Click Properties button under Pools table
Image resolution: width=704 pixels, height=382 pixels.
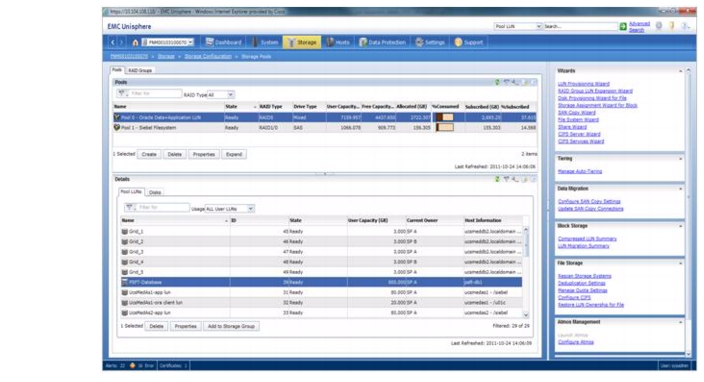204,154
